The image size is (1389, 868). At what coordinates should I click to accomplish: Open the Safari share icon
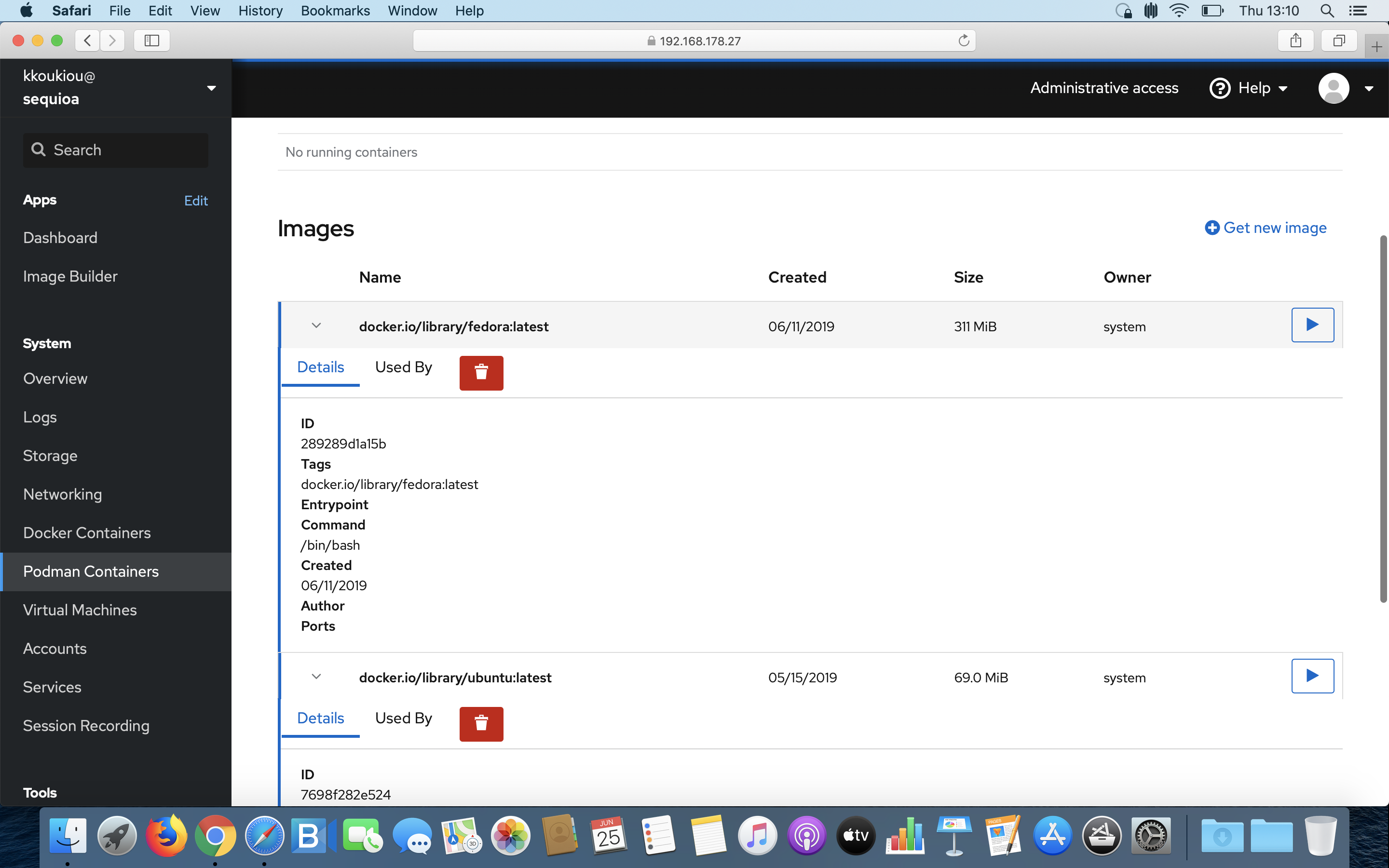tap(1295, 41)
